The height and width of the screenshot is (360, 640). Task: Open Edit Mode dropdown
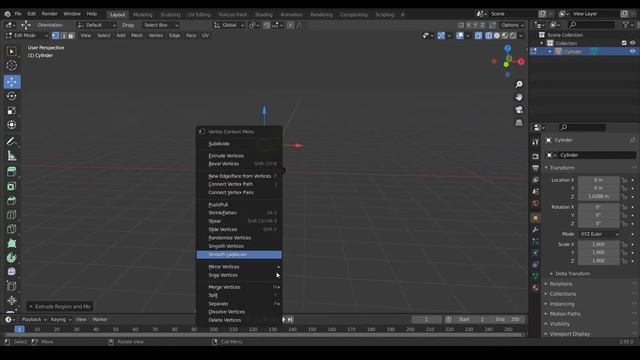click(x=26, y=36)
